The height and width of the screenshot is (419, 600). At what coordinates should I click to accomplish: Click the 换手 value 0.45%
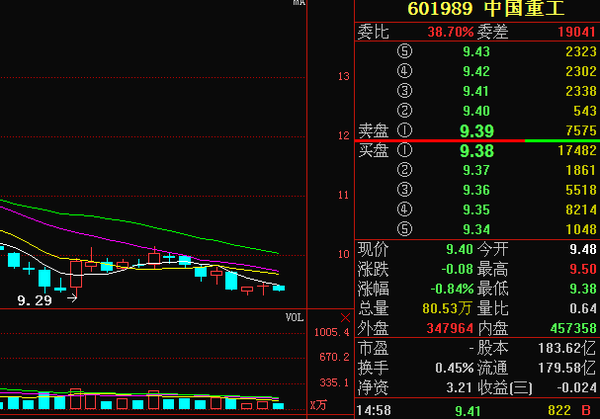coord(454,368)
